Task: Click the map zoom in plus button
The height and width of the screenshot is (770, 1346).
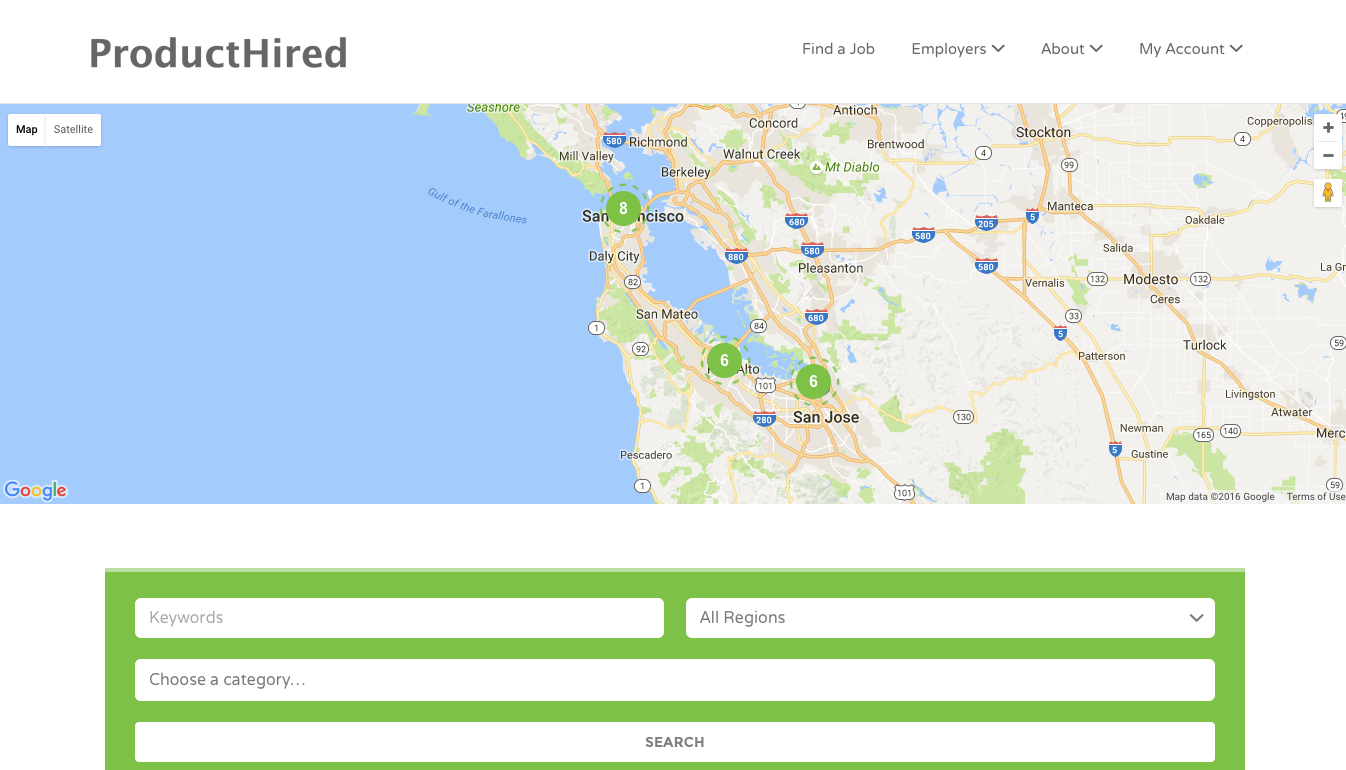Action: pos(1328,128)
